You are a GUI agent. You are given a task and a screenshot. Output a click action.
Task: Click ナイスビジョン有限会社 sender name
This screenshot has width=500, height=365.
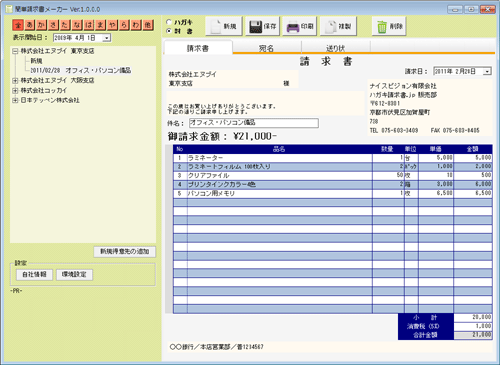click(x=403, y=86)
